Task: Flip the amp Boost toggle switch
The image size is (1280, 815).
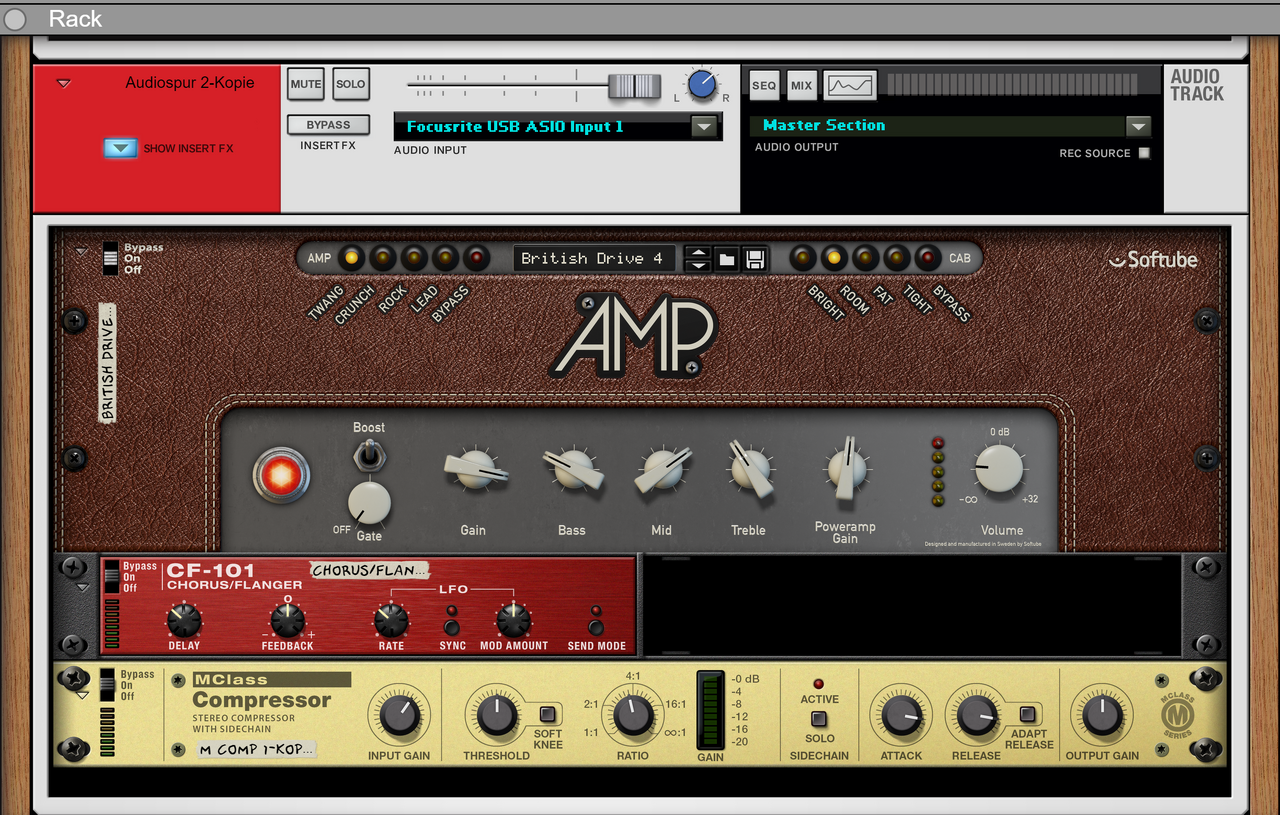Action: click(x=369, y=456)
